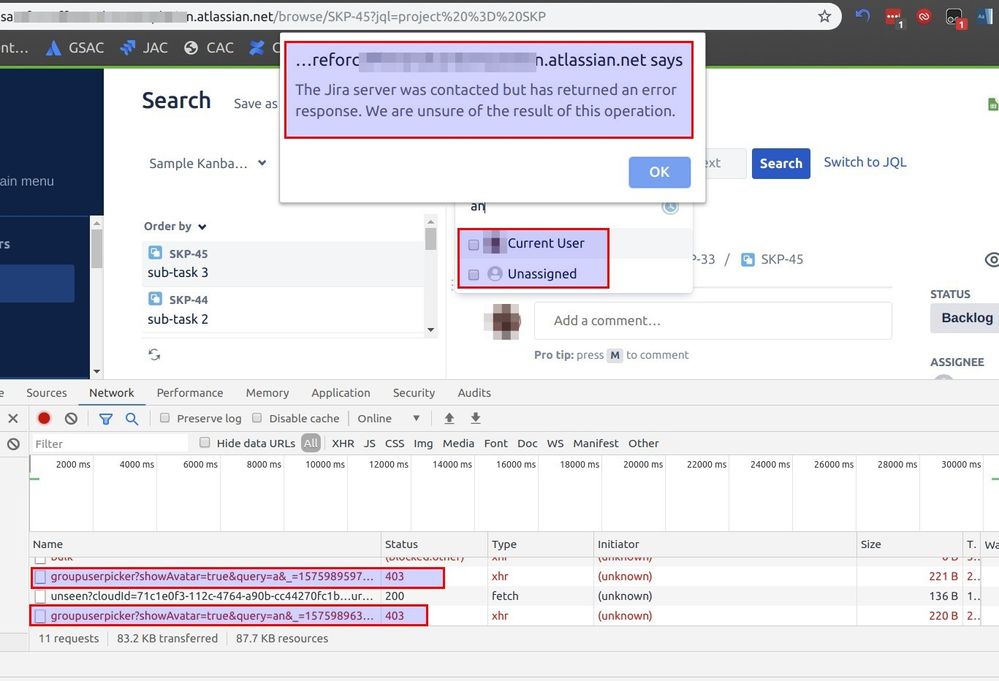This screenshot has height=681, width=999.
Task: Open issue SKP-44 sub-task 2
Action: pos(283,310)
